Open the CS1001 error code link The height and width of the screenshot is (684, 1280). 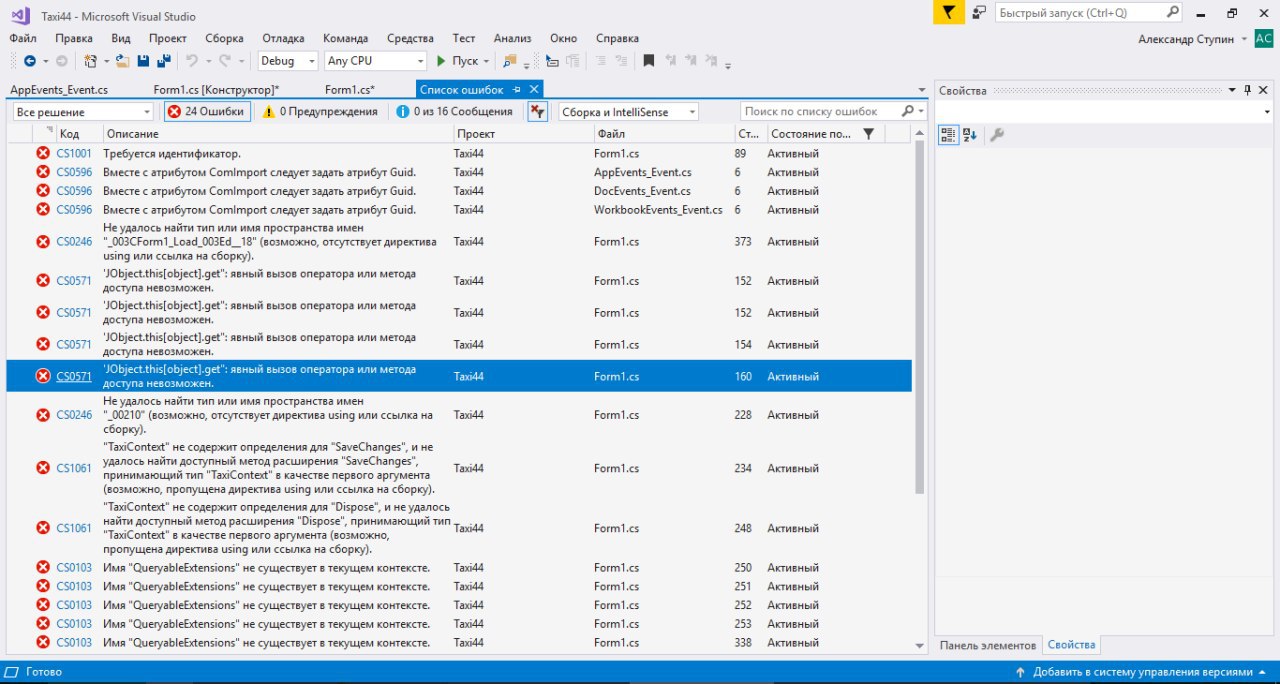click(x=74, y=154)
